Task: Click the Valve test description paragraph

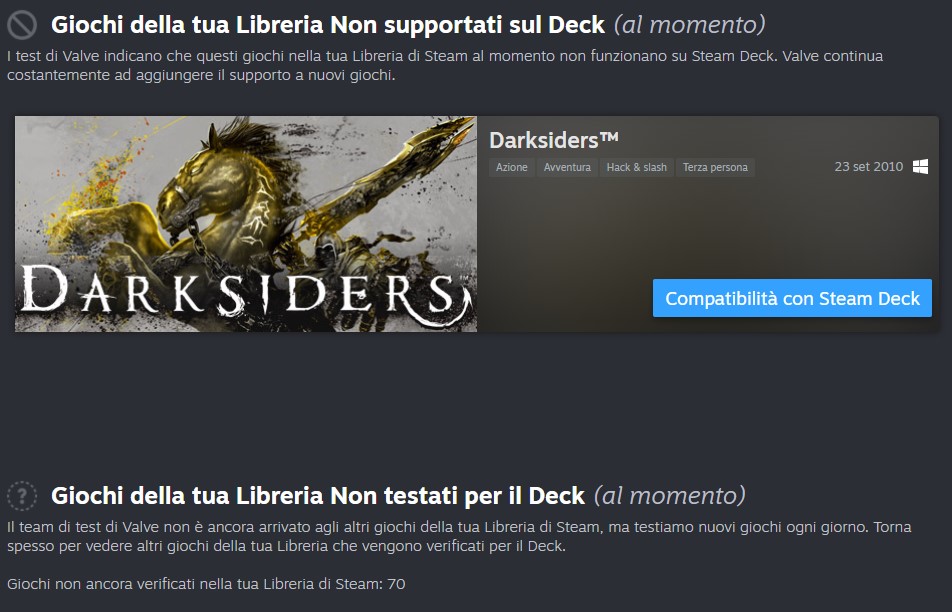Action: tap(445, 66)
